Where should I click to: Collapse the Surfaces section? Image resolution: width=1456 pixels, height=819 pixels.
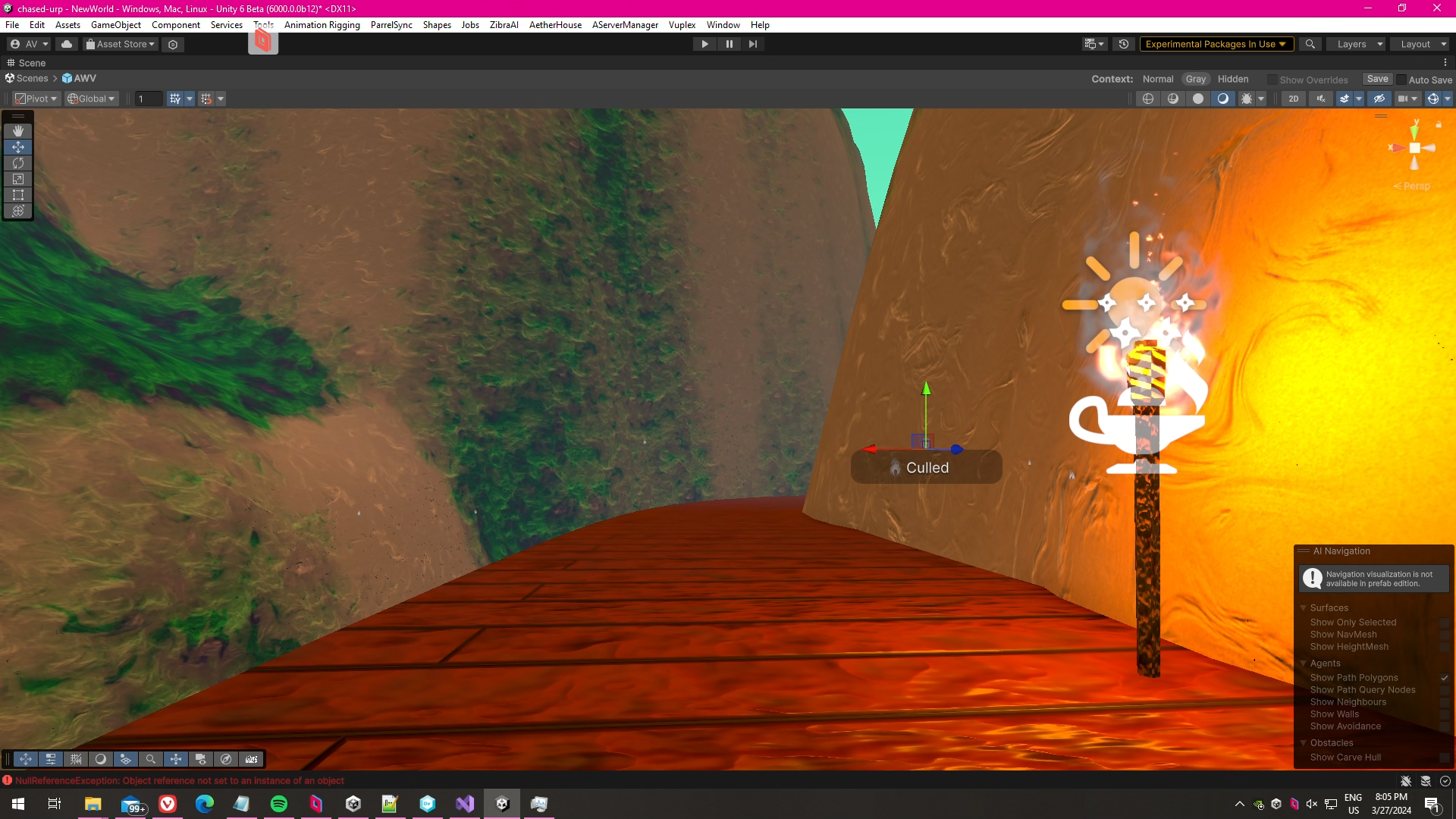point(1304,608)
